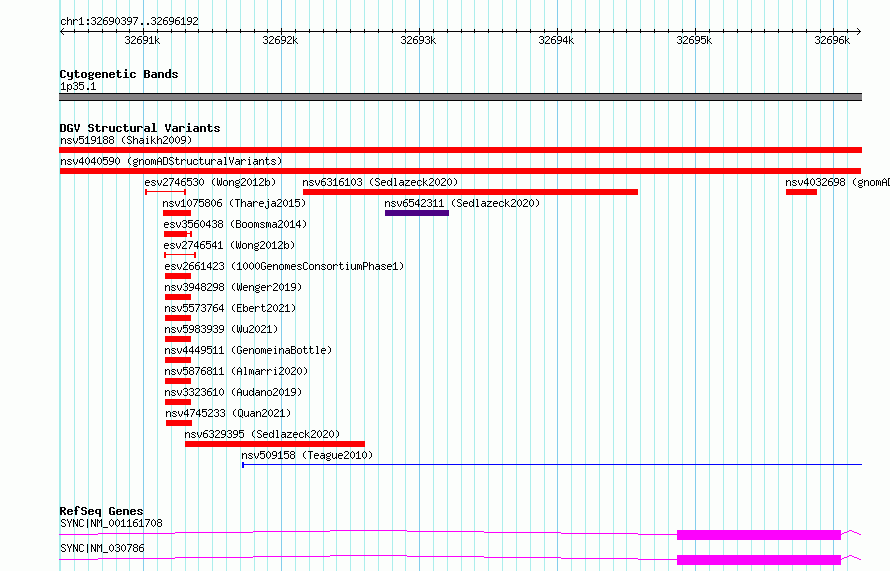Click the gray 1p35.1 cytoband bar
Screen dimensions: 890x571
(460, 97)
